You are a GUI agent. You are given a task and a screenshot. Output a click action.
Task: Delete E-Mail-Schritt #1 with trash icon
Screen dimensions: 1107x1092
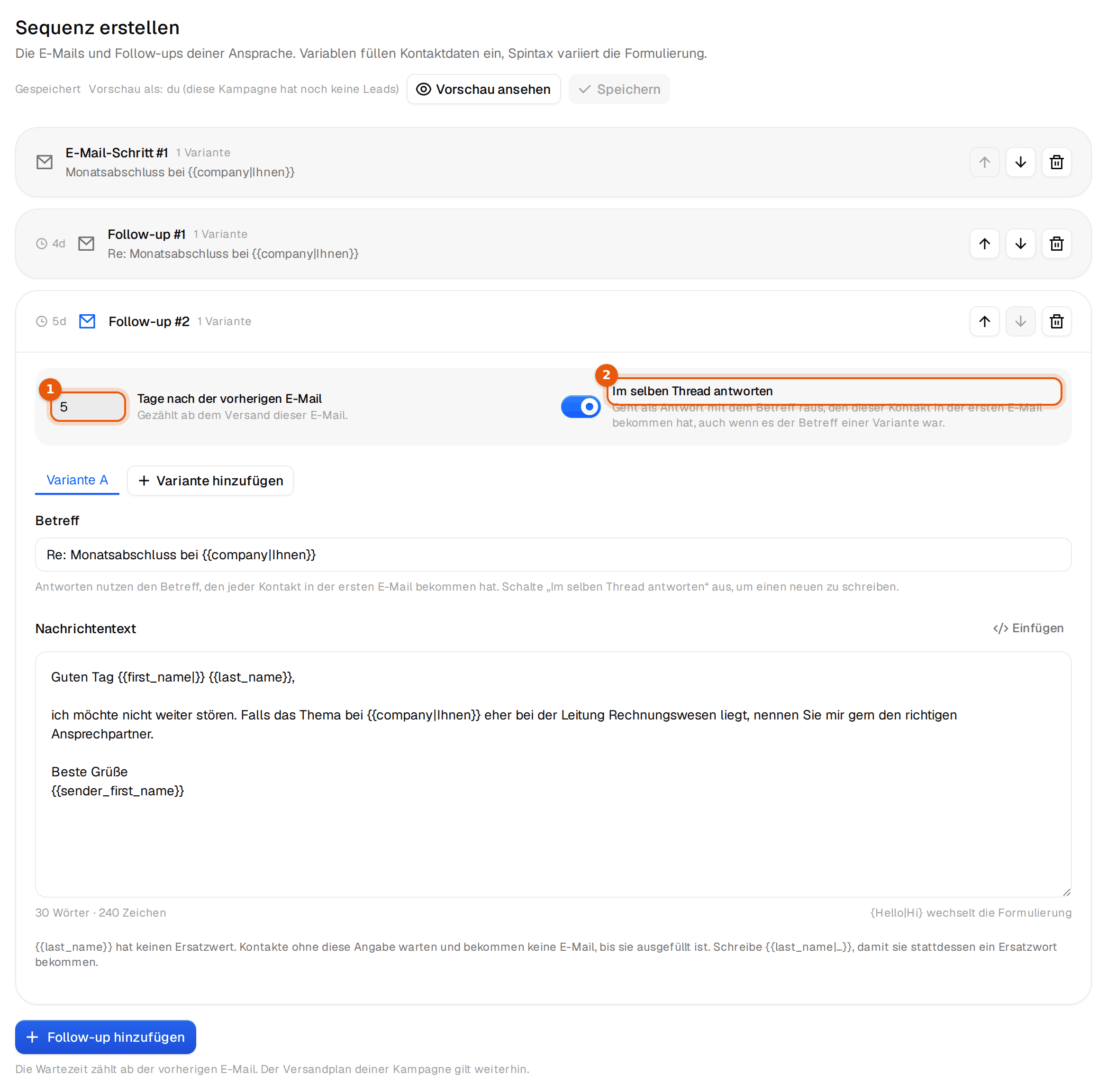tap(1056, 162)
